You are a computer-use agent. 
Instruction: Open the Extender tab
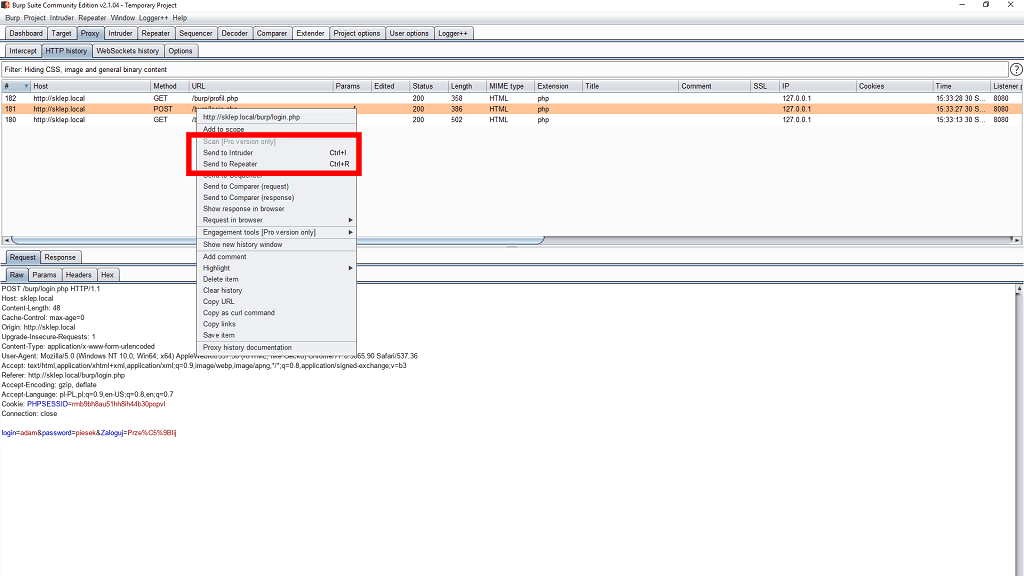click(x=310, y=33)
